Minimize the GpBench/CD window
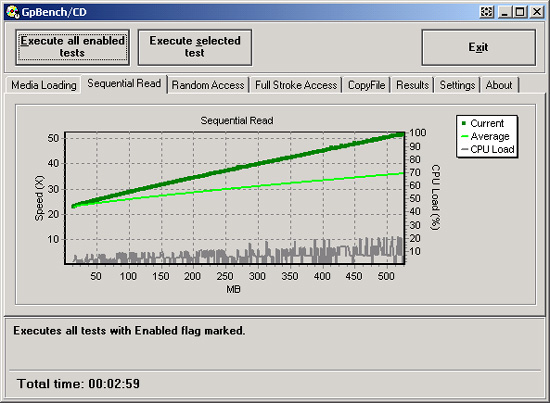Screen dimensions: 550x403 click(x=505, y=12)
